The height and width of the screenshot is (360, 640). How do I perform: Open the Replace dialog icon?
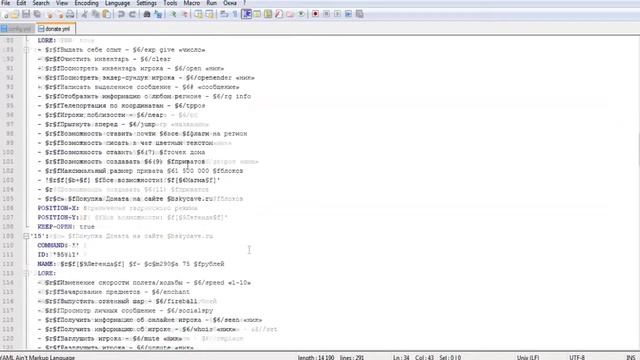158,14
